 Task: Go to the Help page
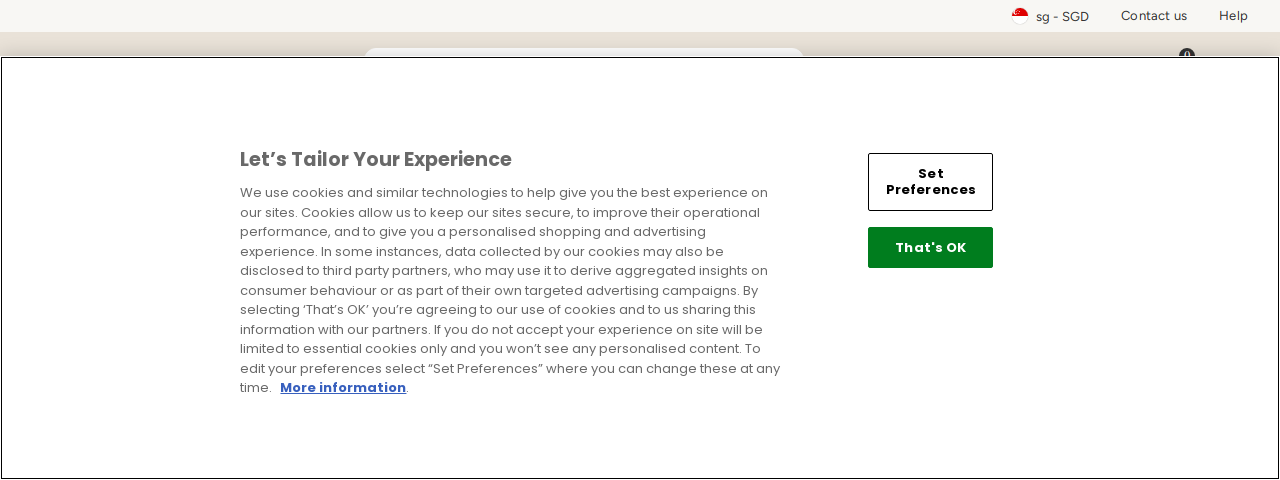click(1233, 16)
